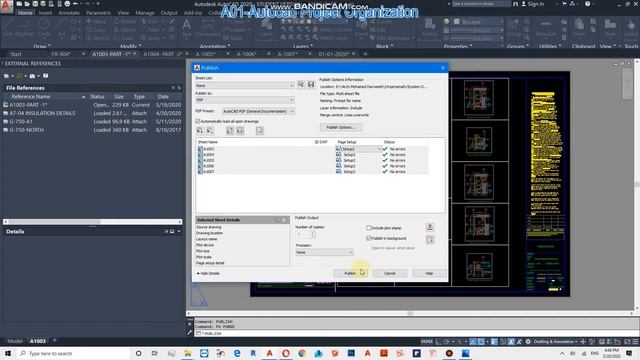Collapse details via Hide Details

(x=209, y=273)
